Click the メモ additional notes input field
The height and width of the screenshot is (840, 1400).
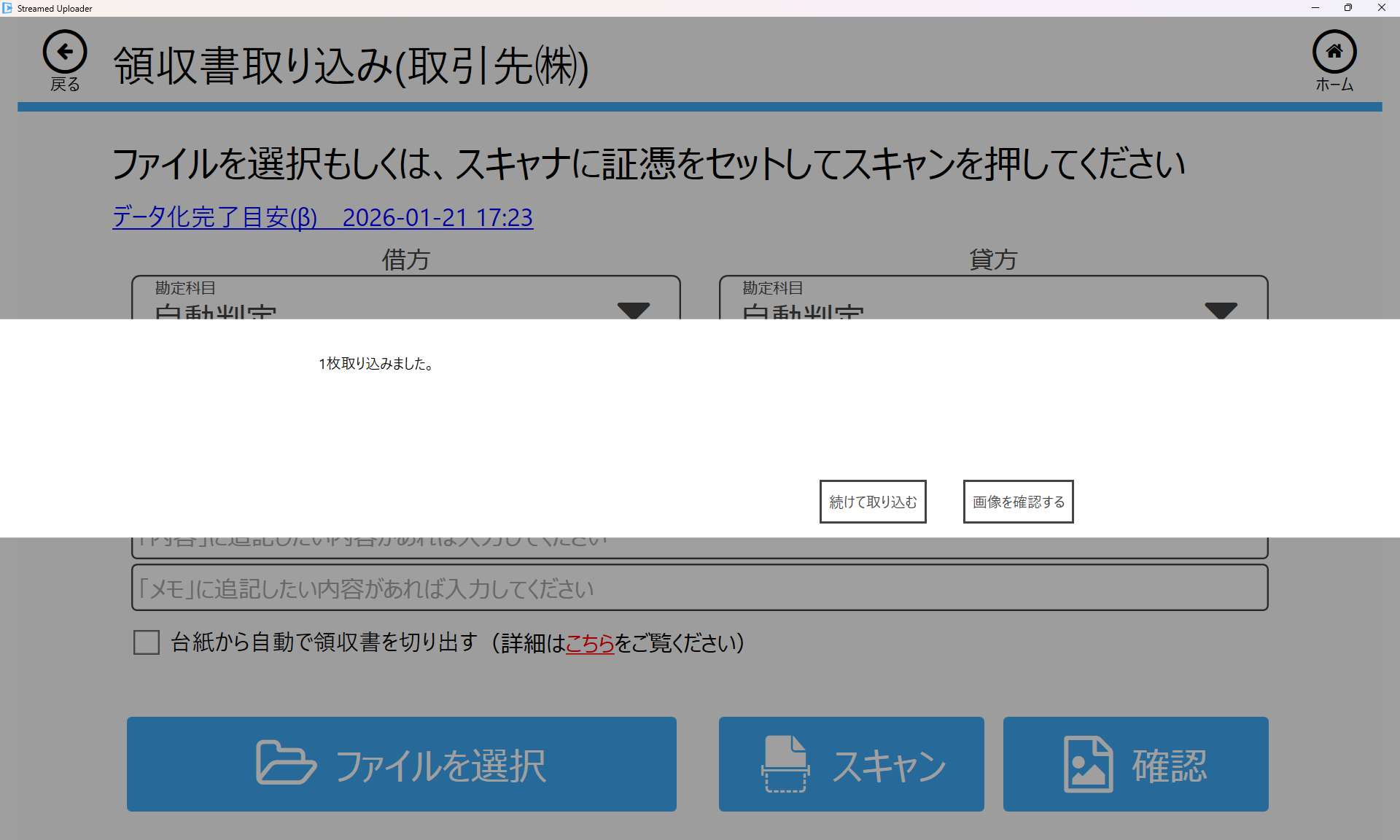point(699,588)
